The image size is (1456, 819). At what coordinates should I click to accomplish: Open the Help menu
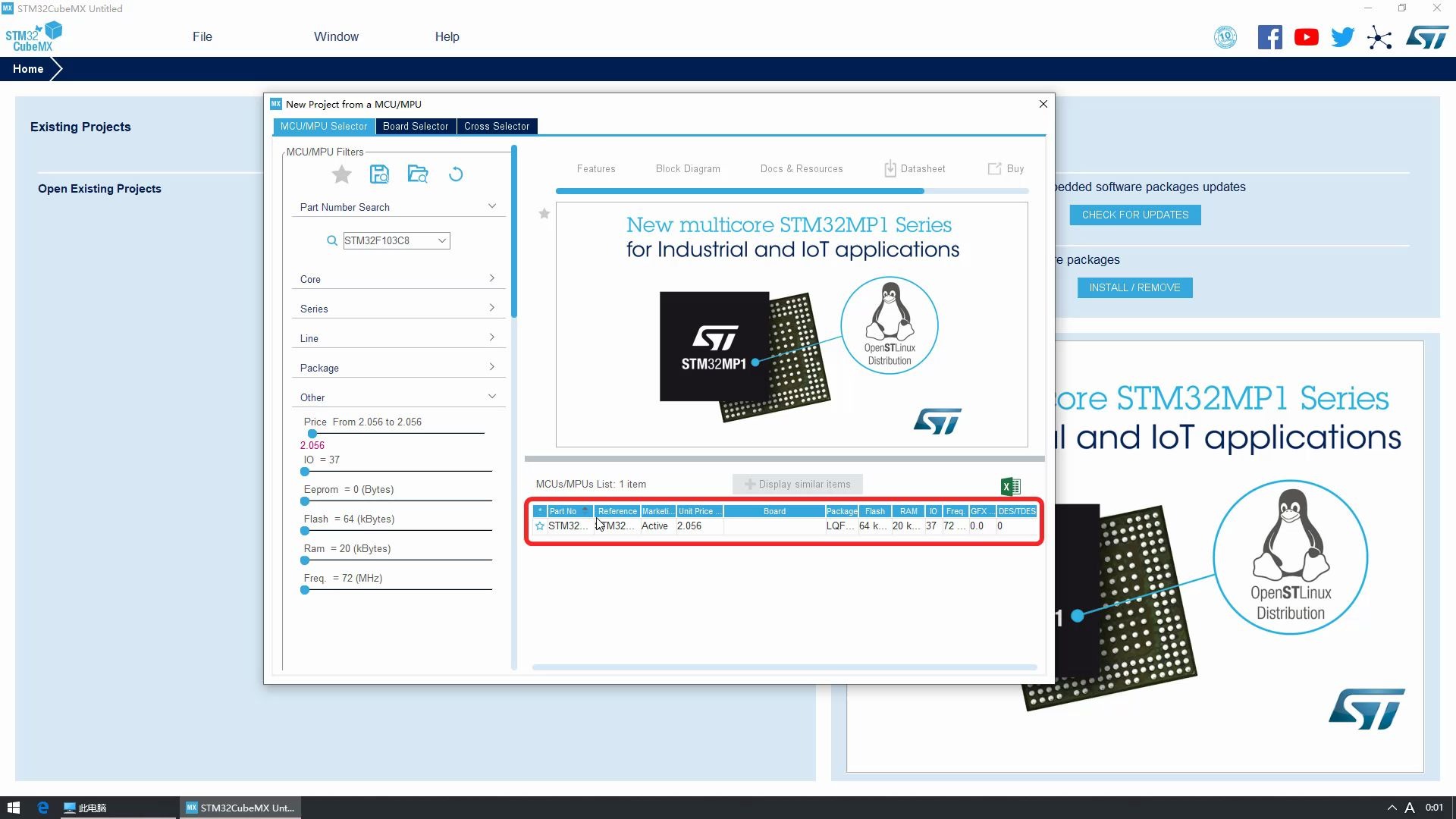click(x=447, y=36)
